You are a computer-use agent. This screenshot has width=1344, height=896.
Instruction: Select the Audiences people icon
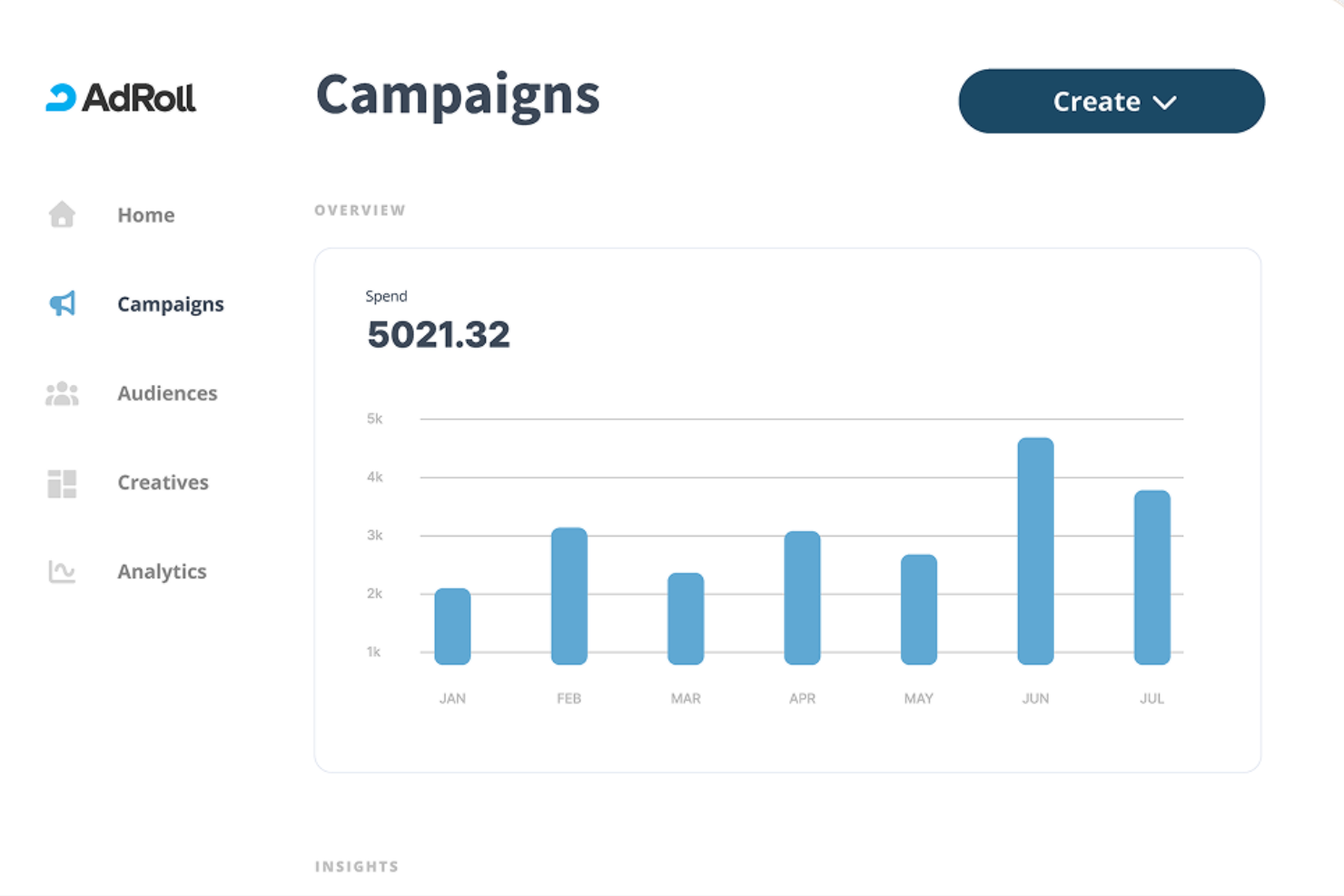pos(61,393)
